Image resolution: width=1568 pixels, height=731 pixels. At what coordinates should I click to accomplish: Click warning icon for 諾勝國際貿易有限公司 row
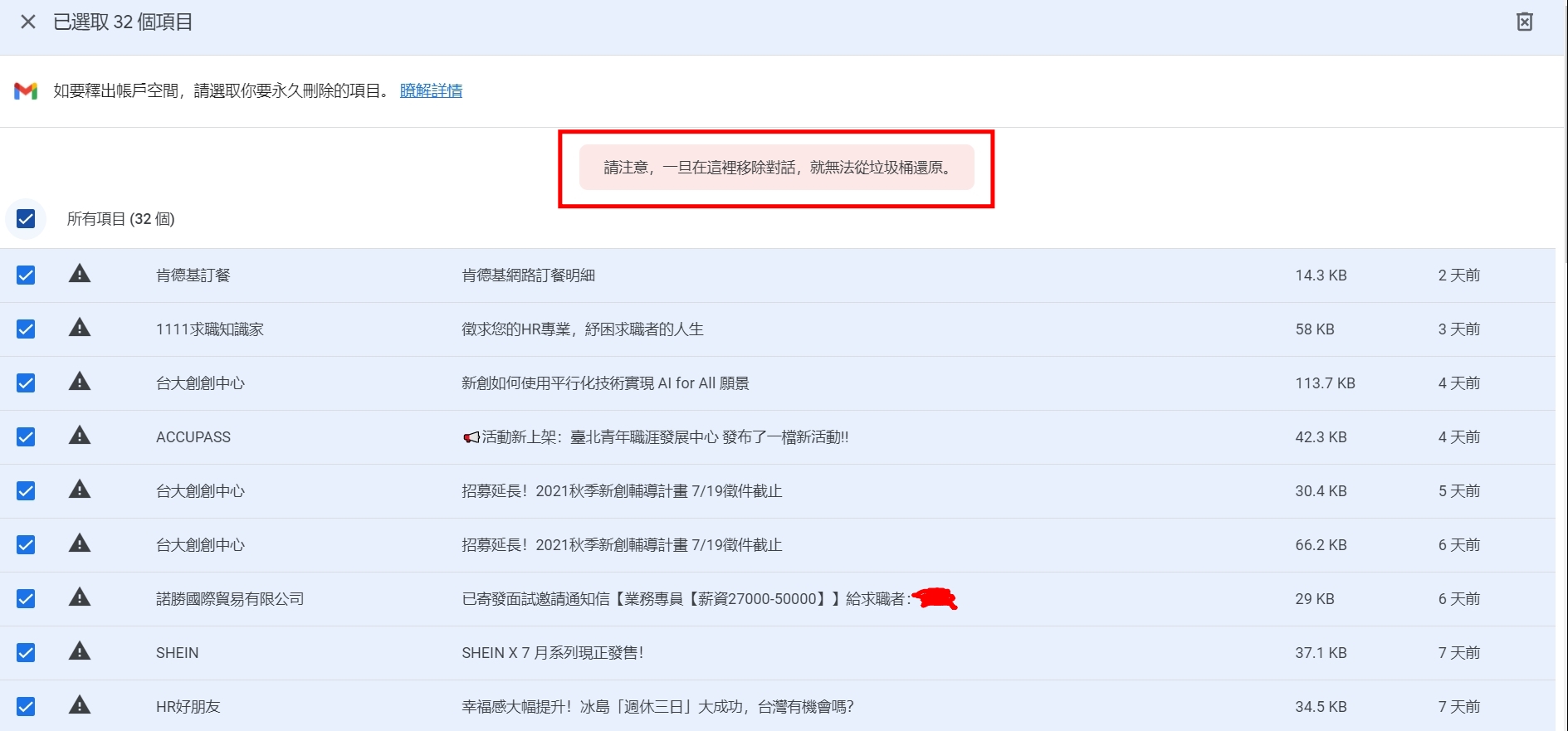pos(80,597)
